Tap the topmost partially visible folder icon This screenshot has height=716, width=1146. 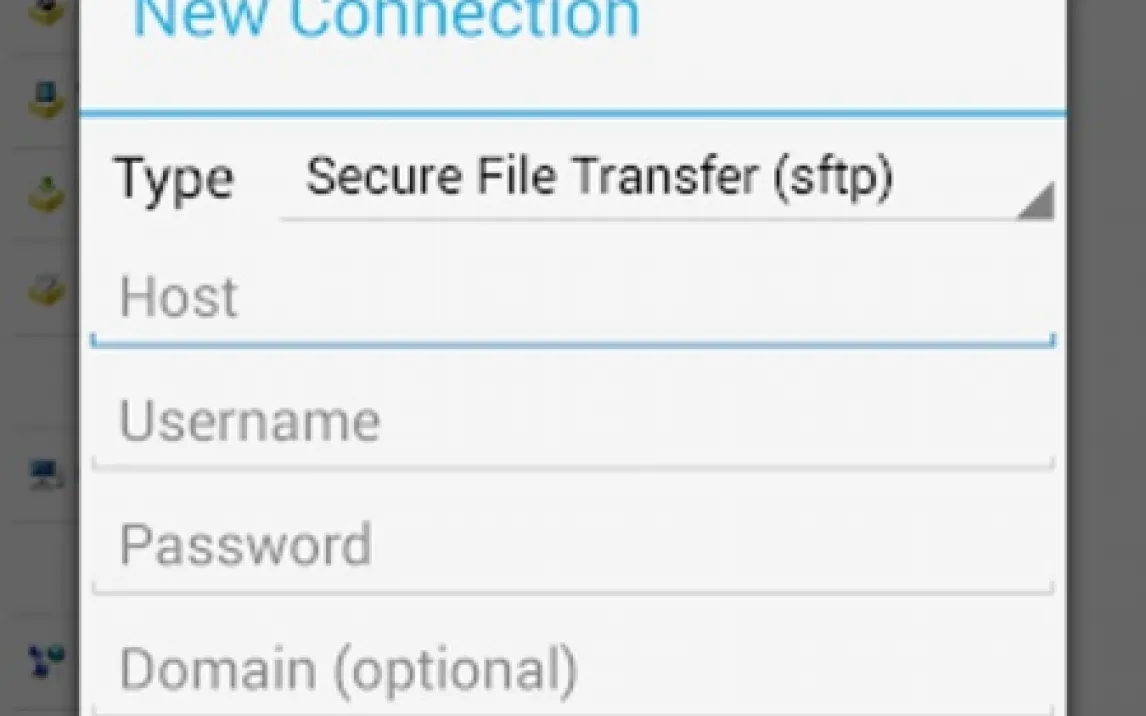click(x=46, y=12)
